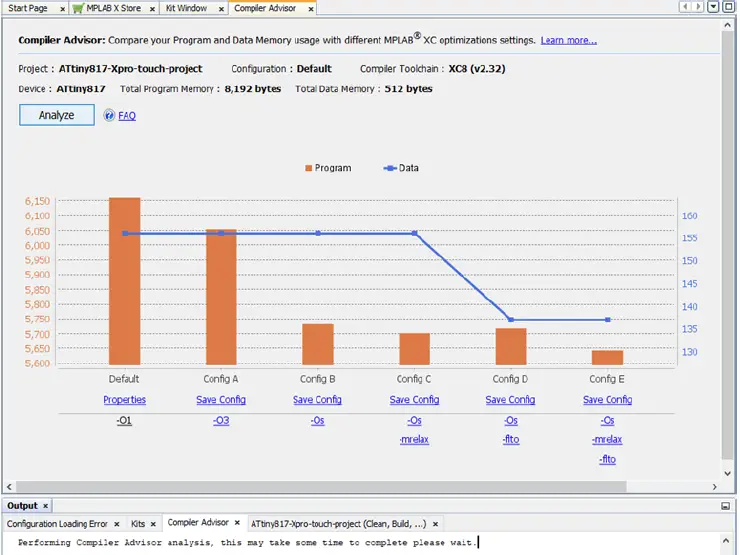Image resolution: width=740 pixels, height=555 pixels.
Task: Click the -flto option under Config D
Action: [511, 439]
